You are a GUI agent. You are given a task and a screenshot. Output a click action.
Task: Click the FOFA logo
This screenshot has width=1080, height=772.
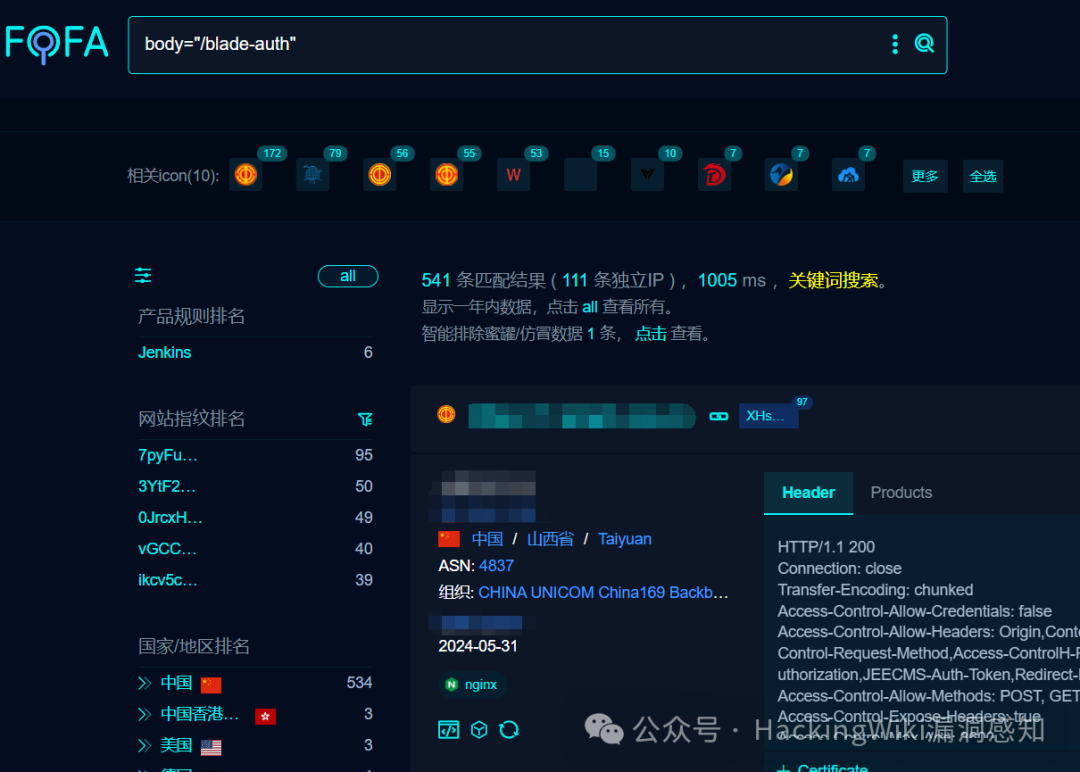(56, 44)
